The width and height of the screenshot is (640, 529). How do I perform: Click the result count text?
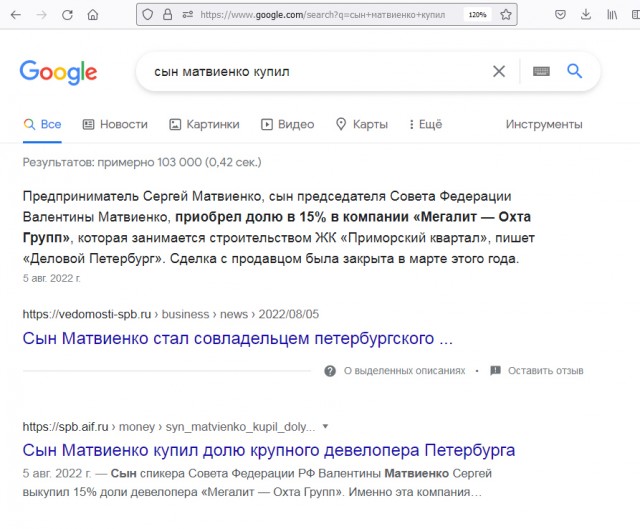click(x=142, y=162)
